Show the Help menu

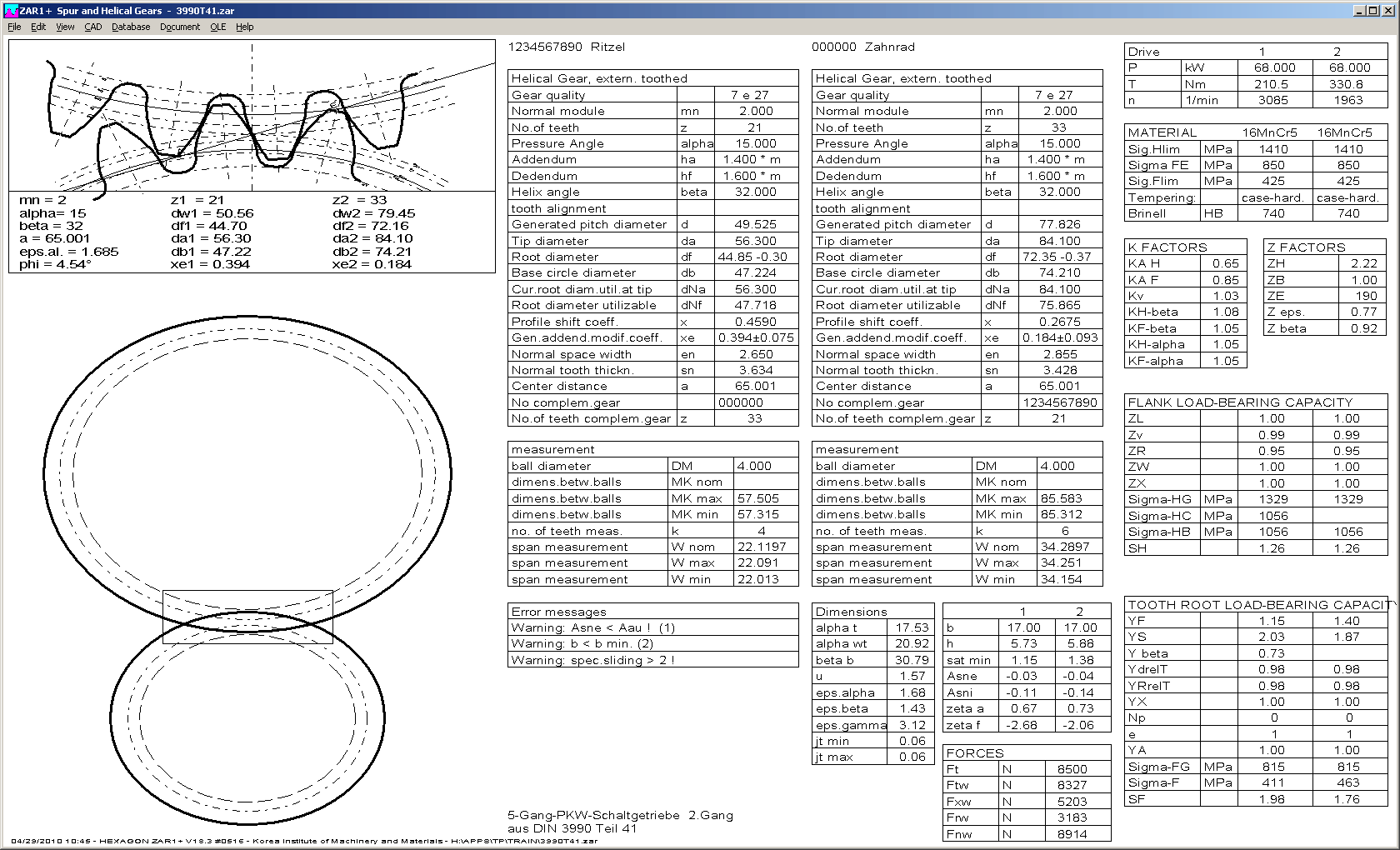(245, 27)
